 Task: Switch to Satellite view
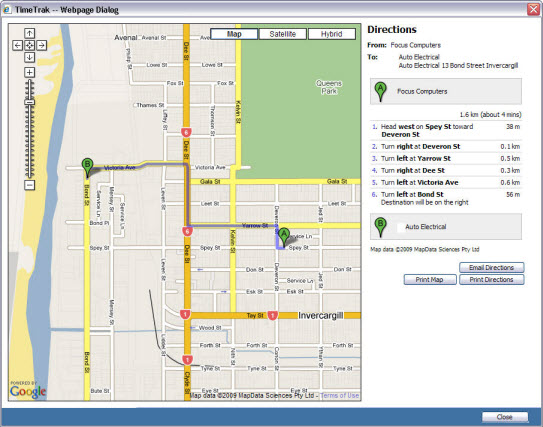283,34
